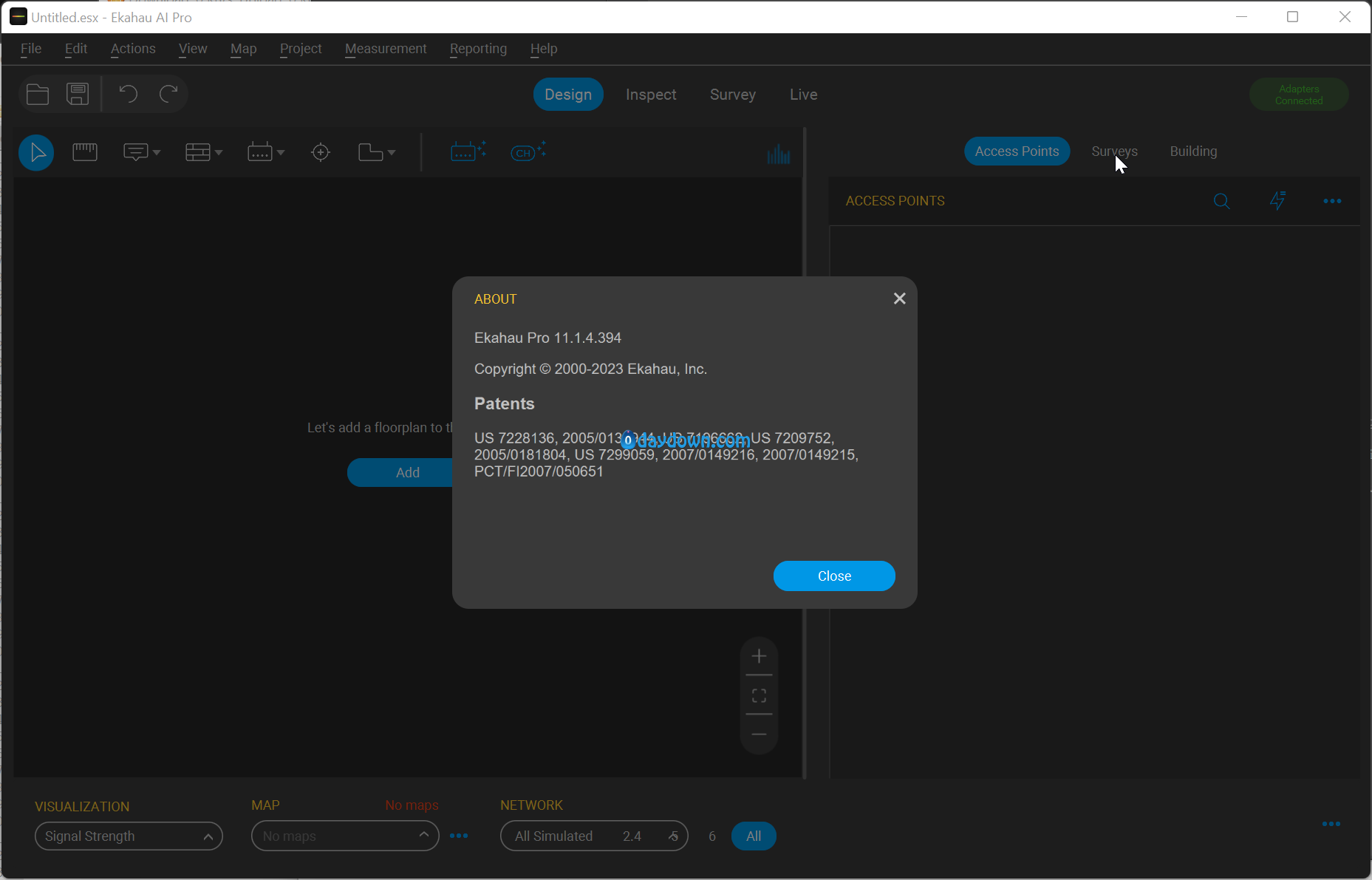This screenshot has width=1372, height=880.
Task: Open Access Points panel three-dot menu
Action: 1332,201
